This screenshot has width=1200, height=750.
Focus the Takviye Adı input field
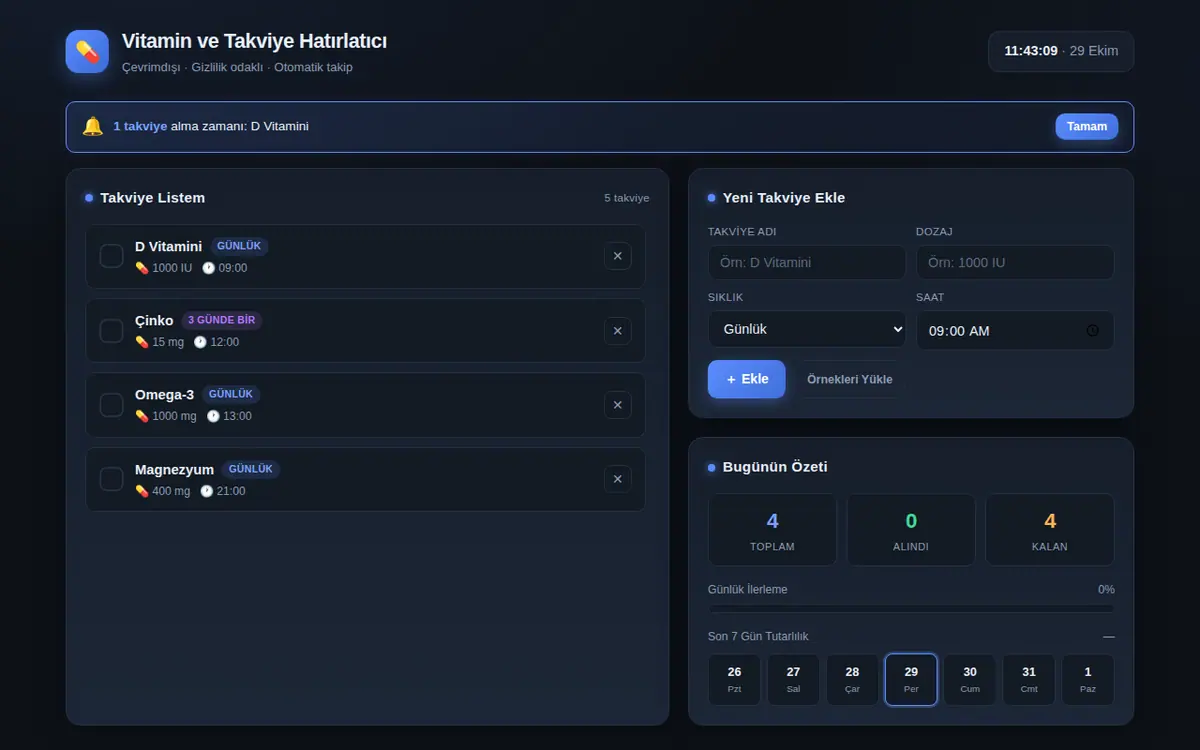[807, 262]
